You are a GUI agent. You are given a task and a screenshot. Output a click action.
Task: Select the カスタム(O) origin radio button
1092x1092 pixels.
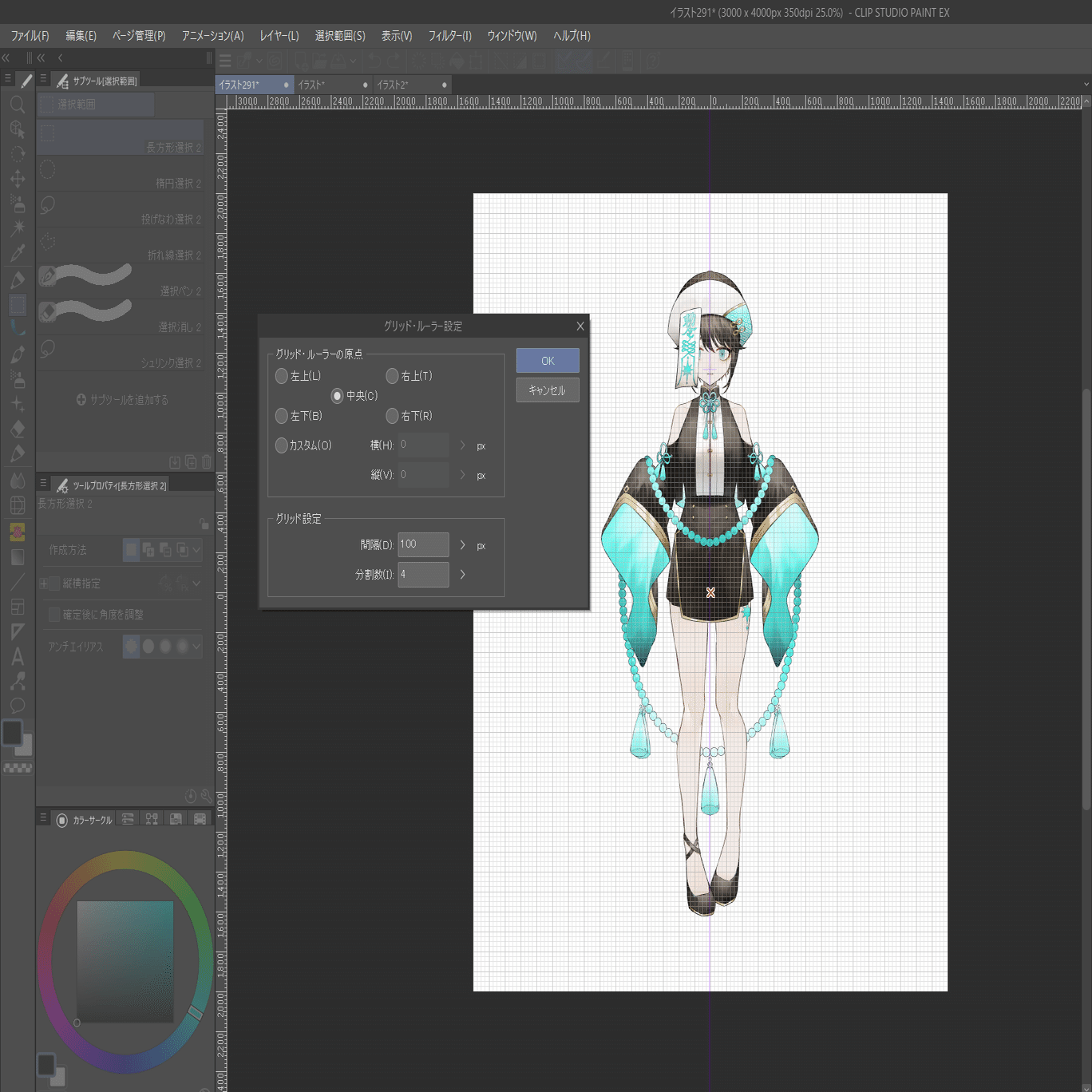281,445
